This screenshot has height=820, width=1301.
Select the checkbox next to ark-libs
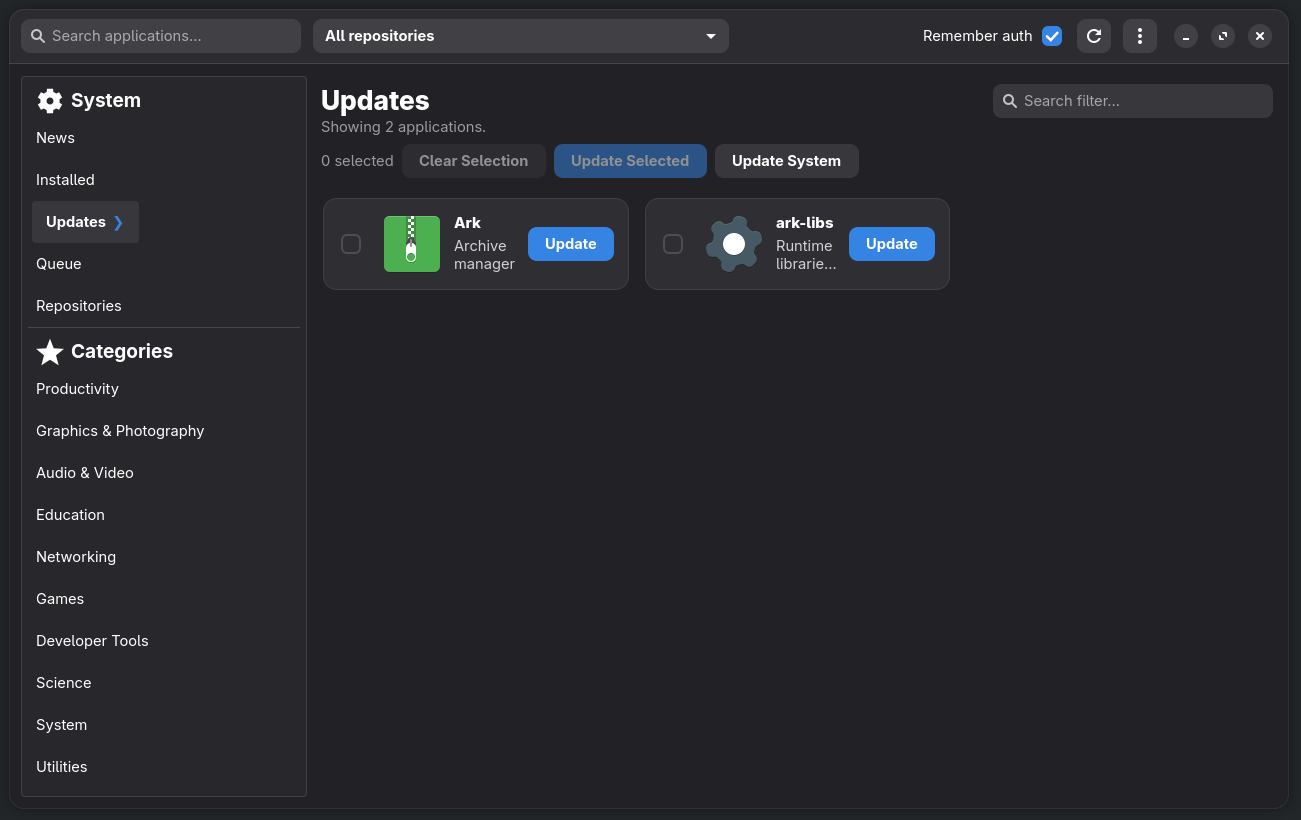click(673, 243)
